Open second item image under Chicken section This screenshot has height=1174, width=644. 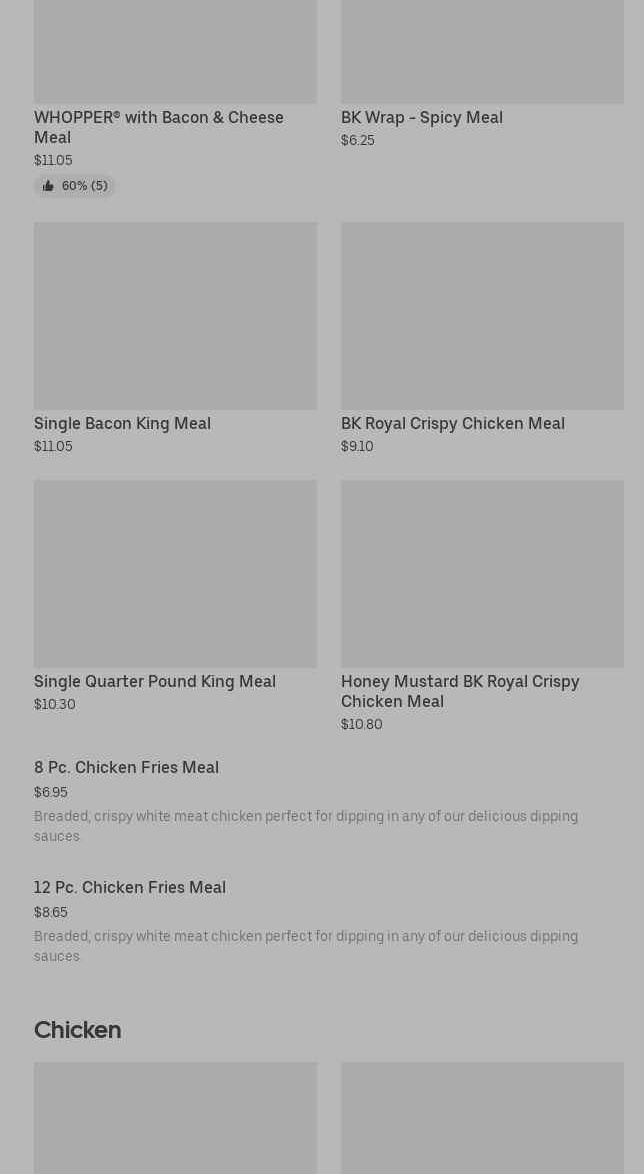tap(482, 1117)
